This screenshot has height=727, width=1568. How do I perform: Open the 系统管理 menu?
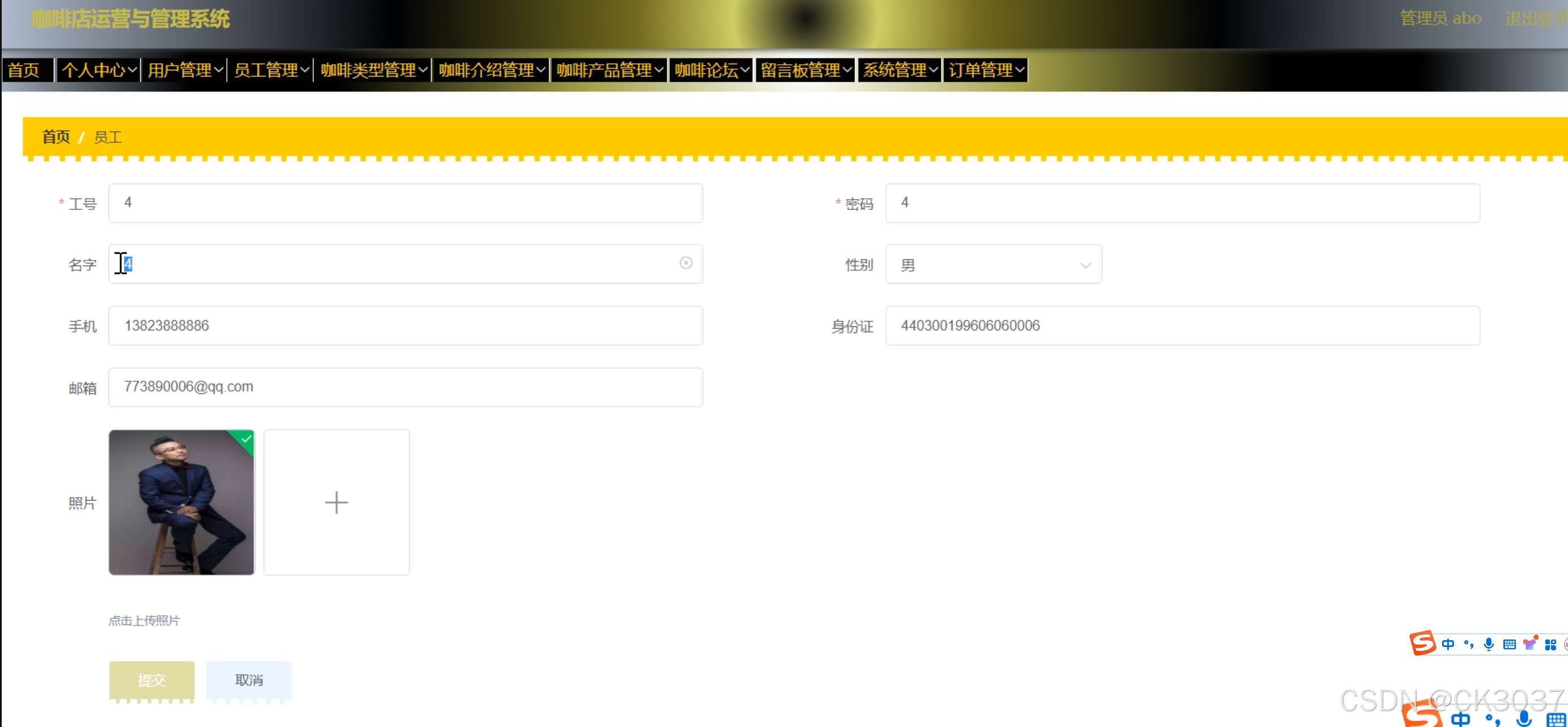(x=900, y=70)
